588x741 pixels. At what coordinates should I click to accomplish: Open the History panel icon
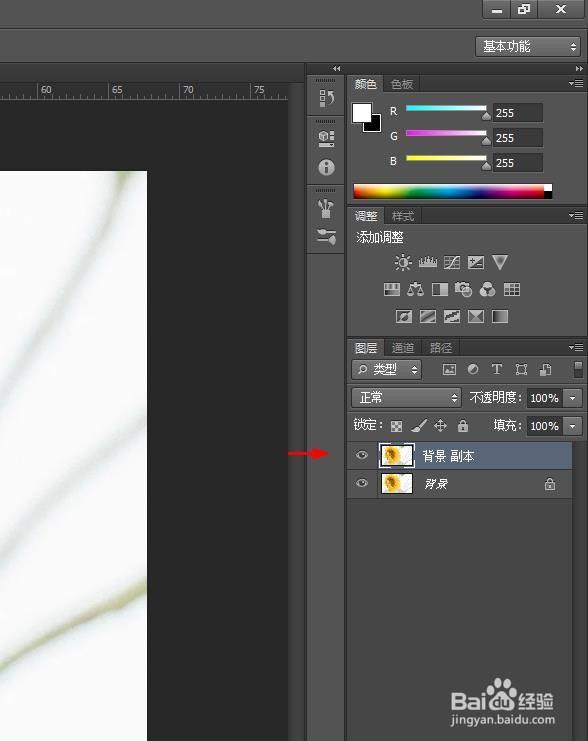click(326, 98)
